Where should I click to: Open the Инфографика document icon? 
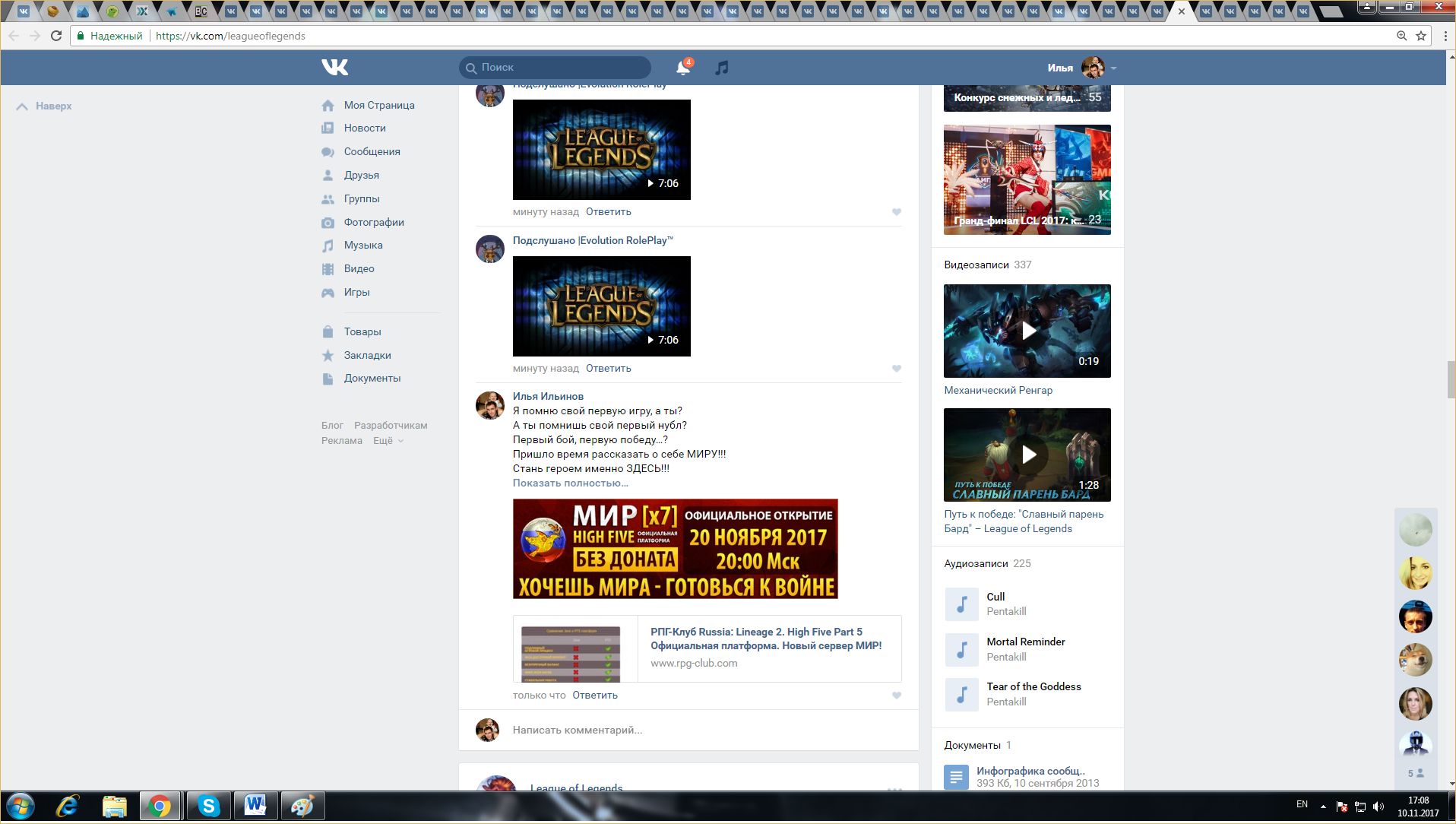(956, 777)
